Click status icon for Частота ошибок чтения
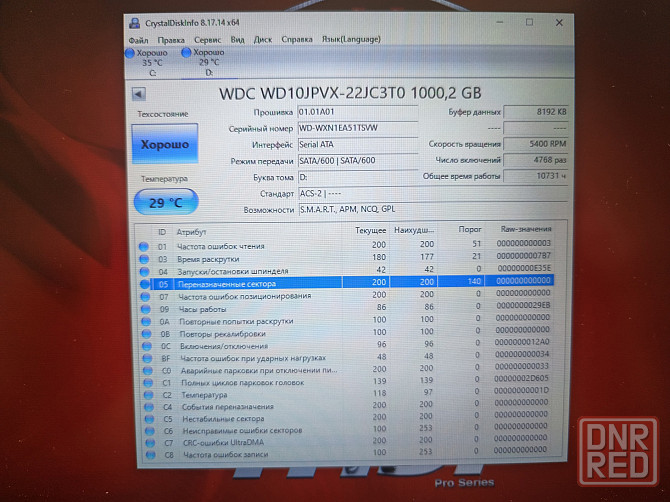The image size is (670, 502). 144,247
